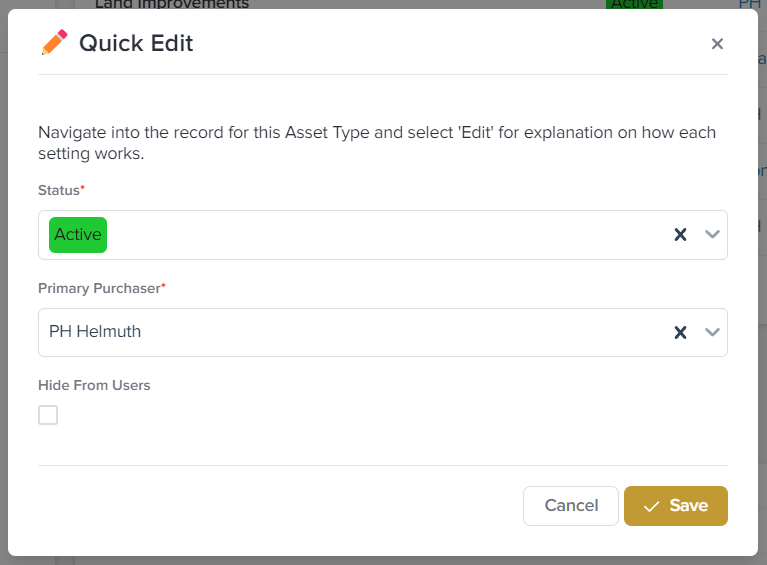This screenshot has width=767, height=565.
Task: Open the PH link behind the dialog
Action: point(749,4)
